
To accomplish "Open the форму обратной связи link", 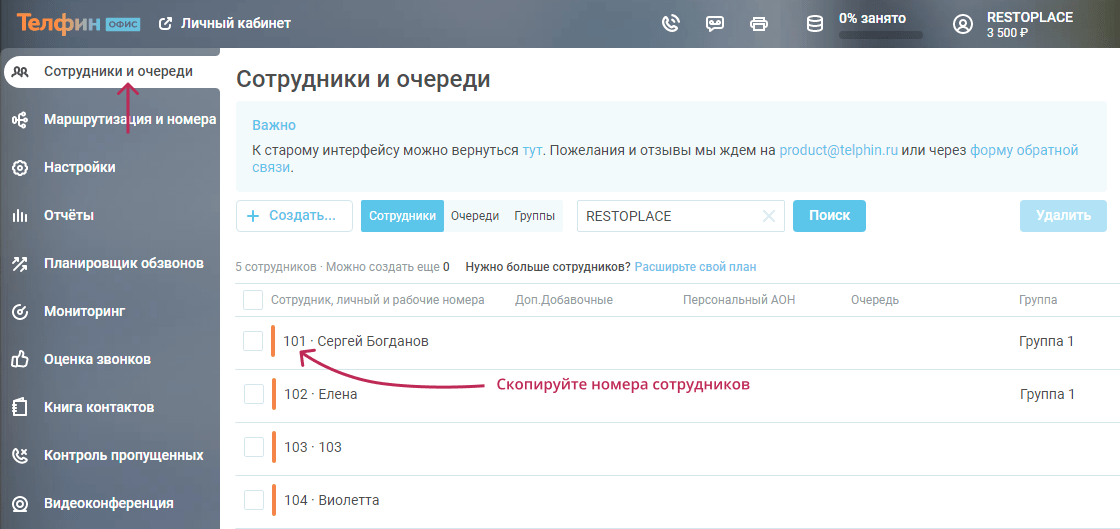I will (1024, 151).
